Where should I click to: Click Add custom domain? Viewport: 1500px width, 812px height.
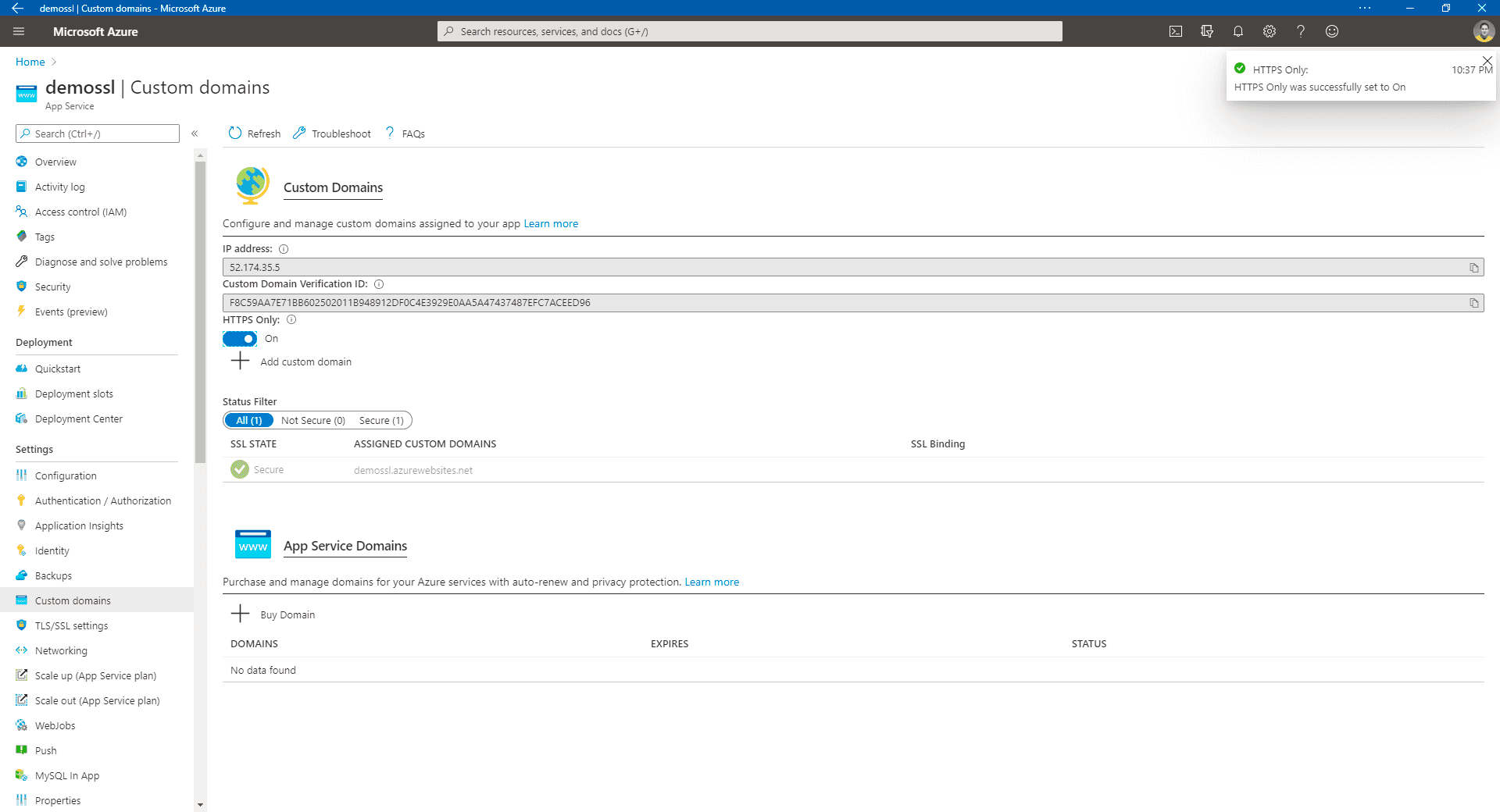305,361
